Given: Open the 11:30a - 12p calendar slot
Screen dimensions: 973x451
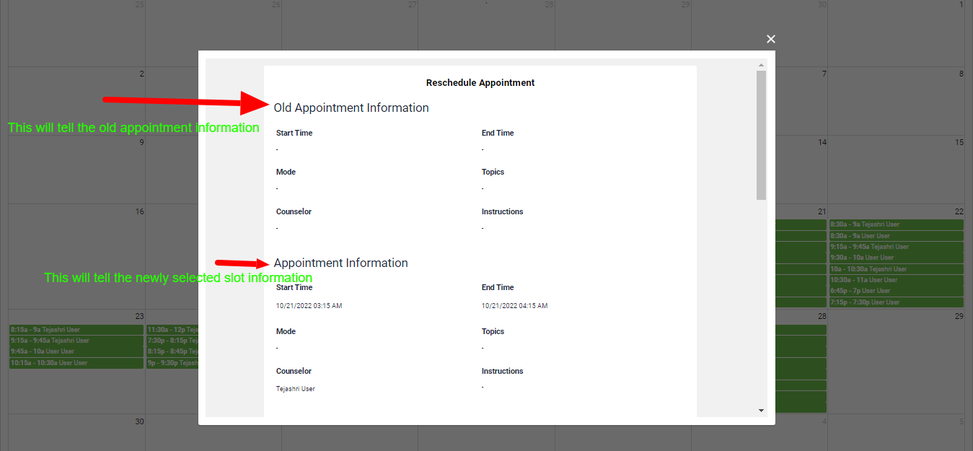Looking at the screenshot, I should tap(171, 329).
